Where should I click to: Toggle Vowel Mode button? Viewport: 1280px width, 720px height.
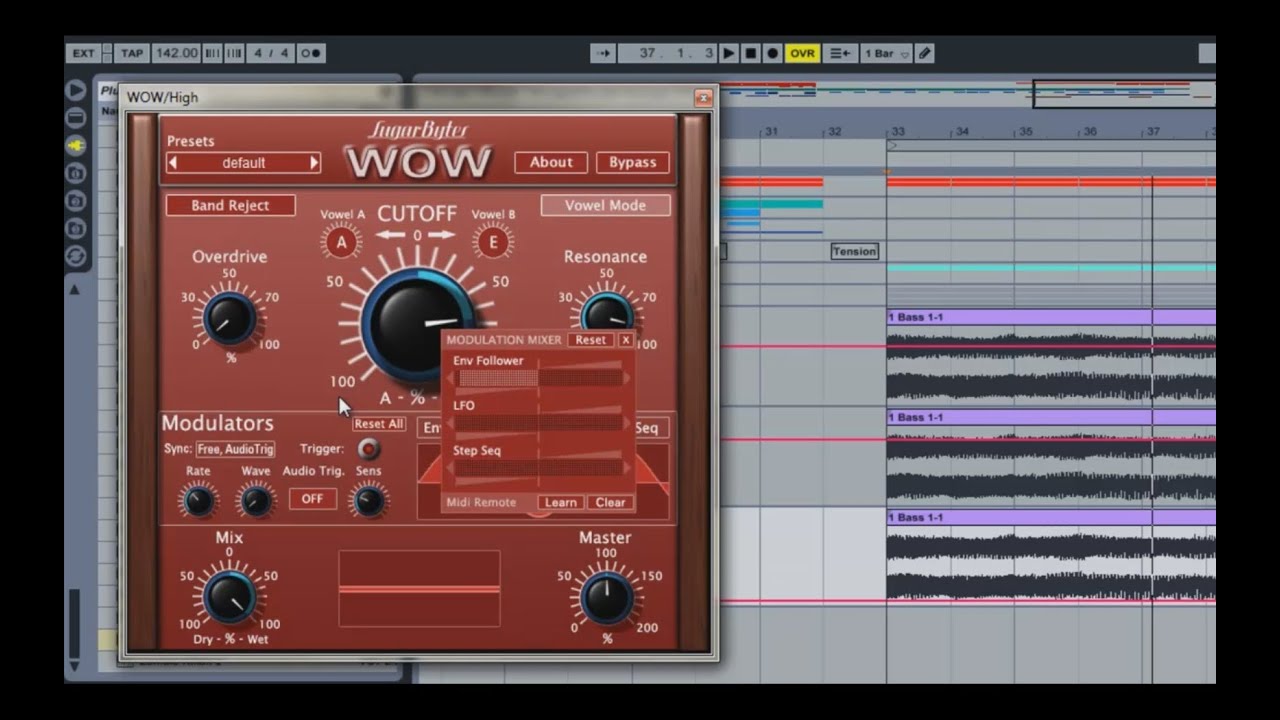pos(605,205)
